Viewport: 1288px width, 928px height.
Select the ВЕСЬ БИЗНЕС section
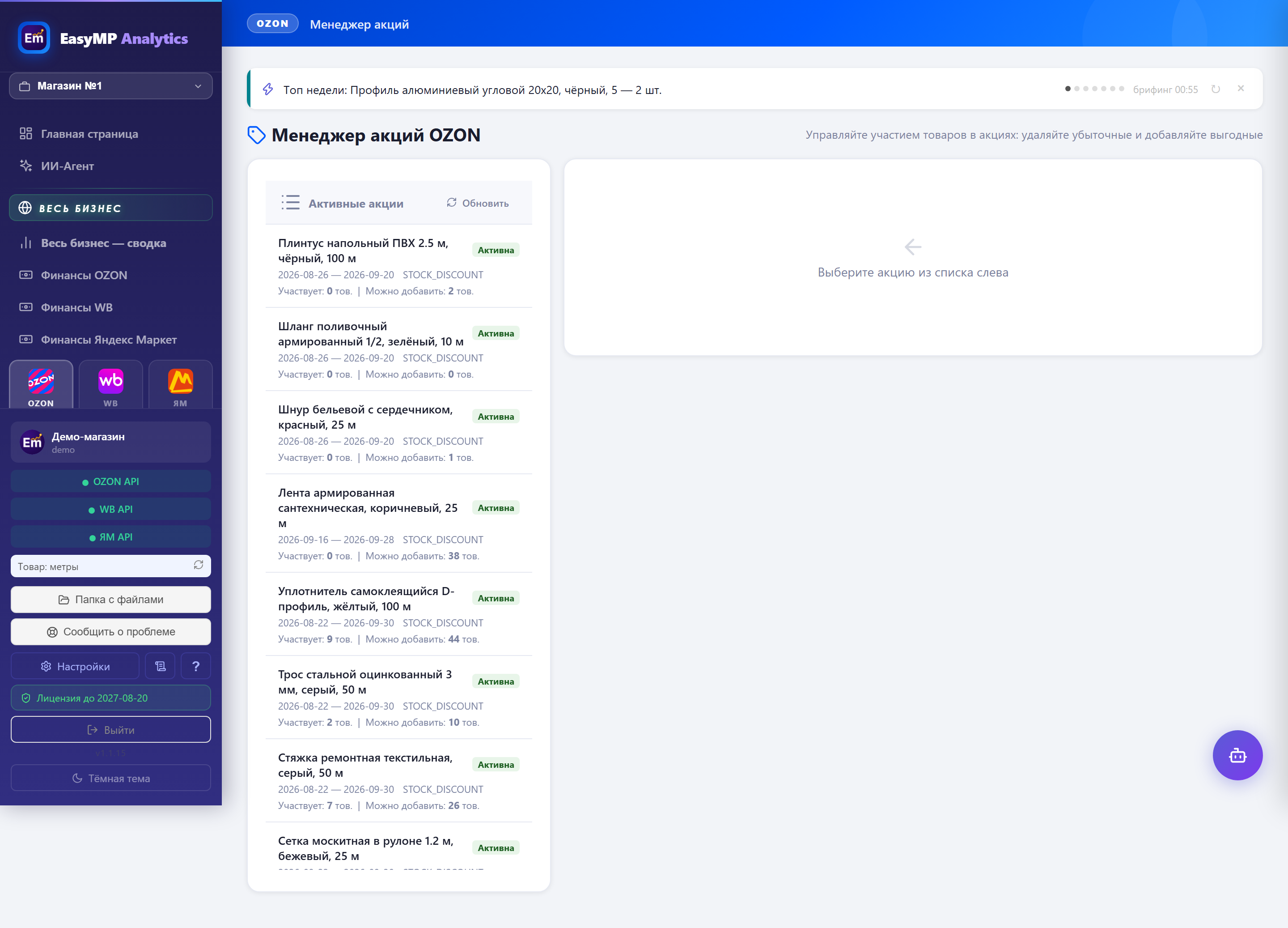pos(111,208)
